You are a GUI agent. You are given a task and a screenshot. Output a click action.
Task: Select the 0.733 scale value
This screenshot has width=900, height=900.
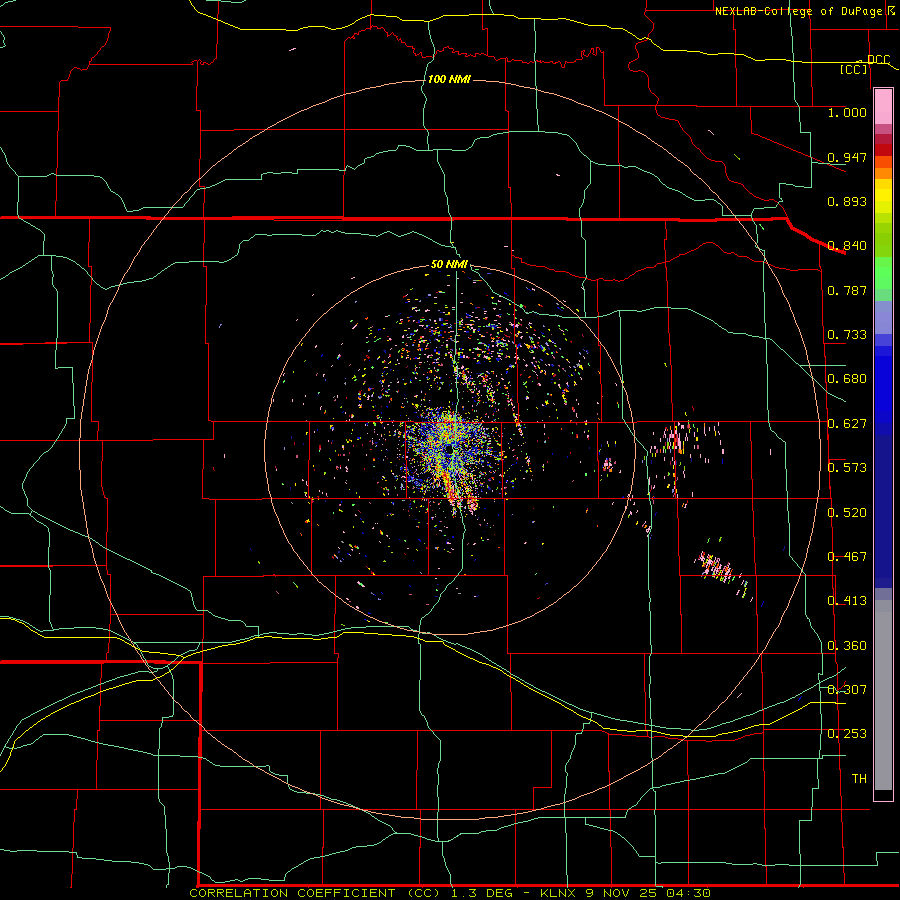847,335
